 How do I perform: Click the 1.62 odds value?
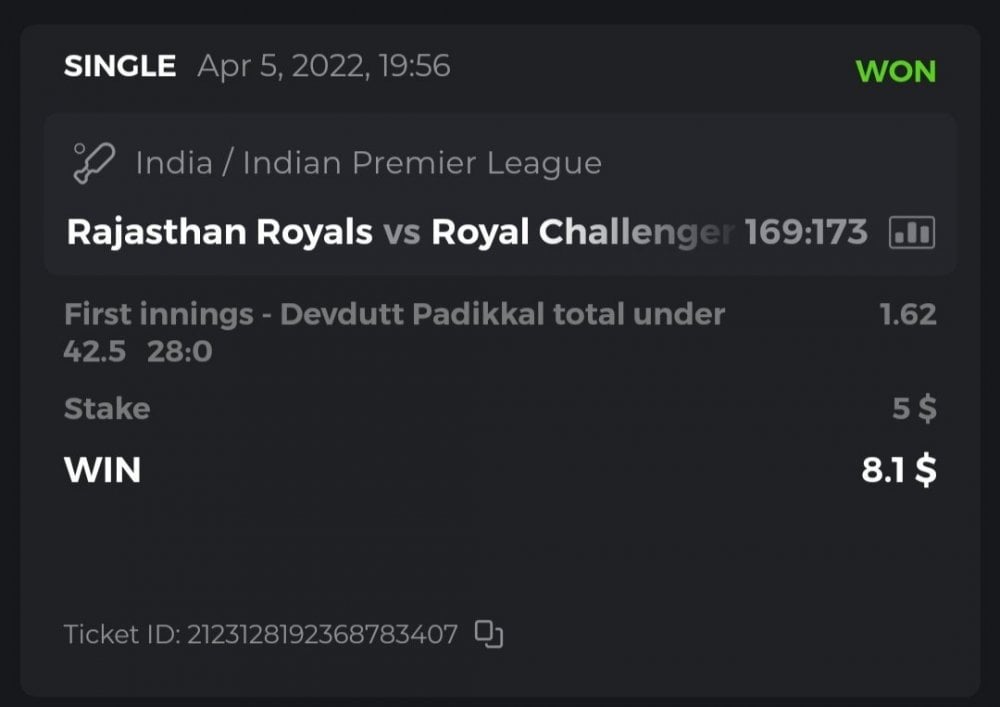click(x=907, y=315)
